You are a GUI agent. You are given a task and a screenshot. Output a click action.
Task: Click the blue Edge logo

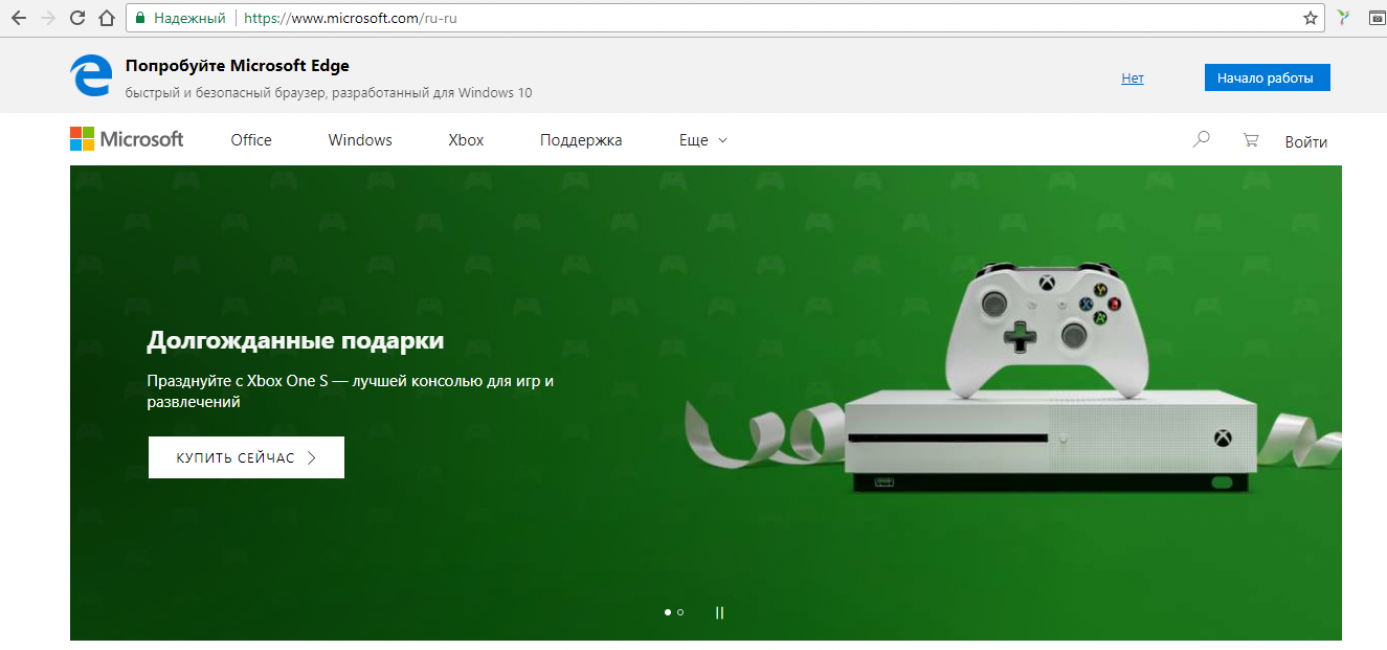point(90,76)
